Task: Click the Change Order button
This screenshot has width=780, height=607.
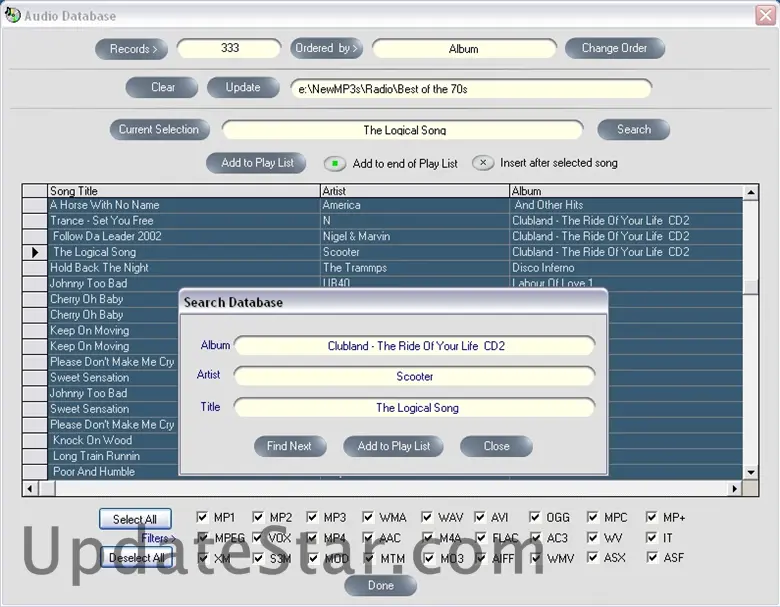Action: (615, 48)
